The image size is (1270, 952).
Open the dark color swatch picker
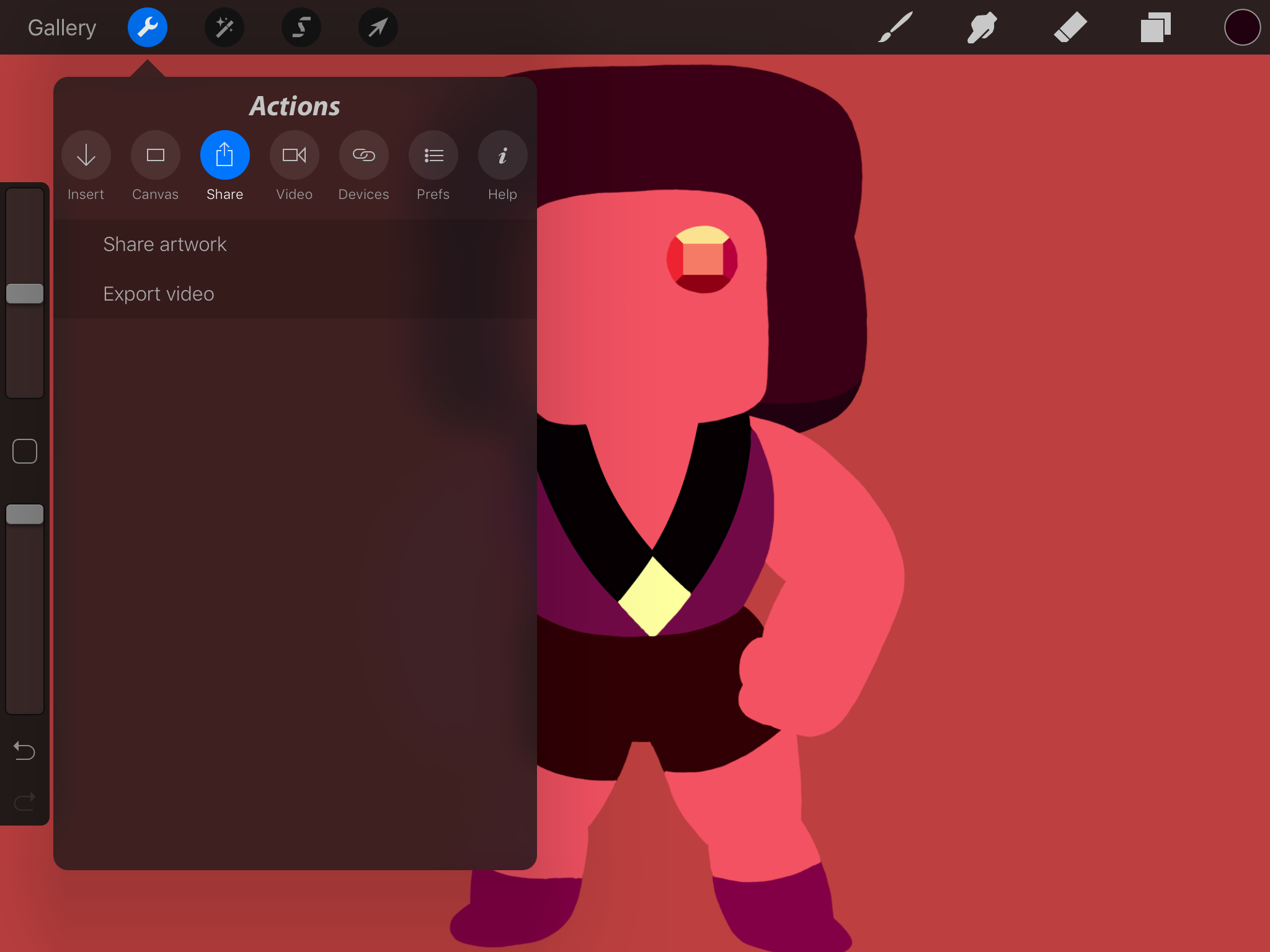pyautogui.click(x=1242, y=28)
